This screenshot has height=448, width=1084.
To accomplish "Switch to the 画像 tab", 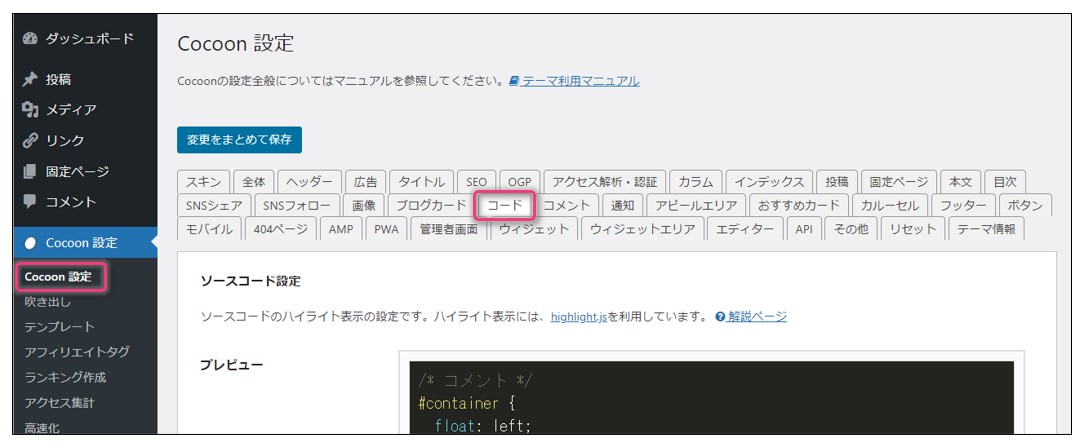I will 364,205.
